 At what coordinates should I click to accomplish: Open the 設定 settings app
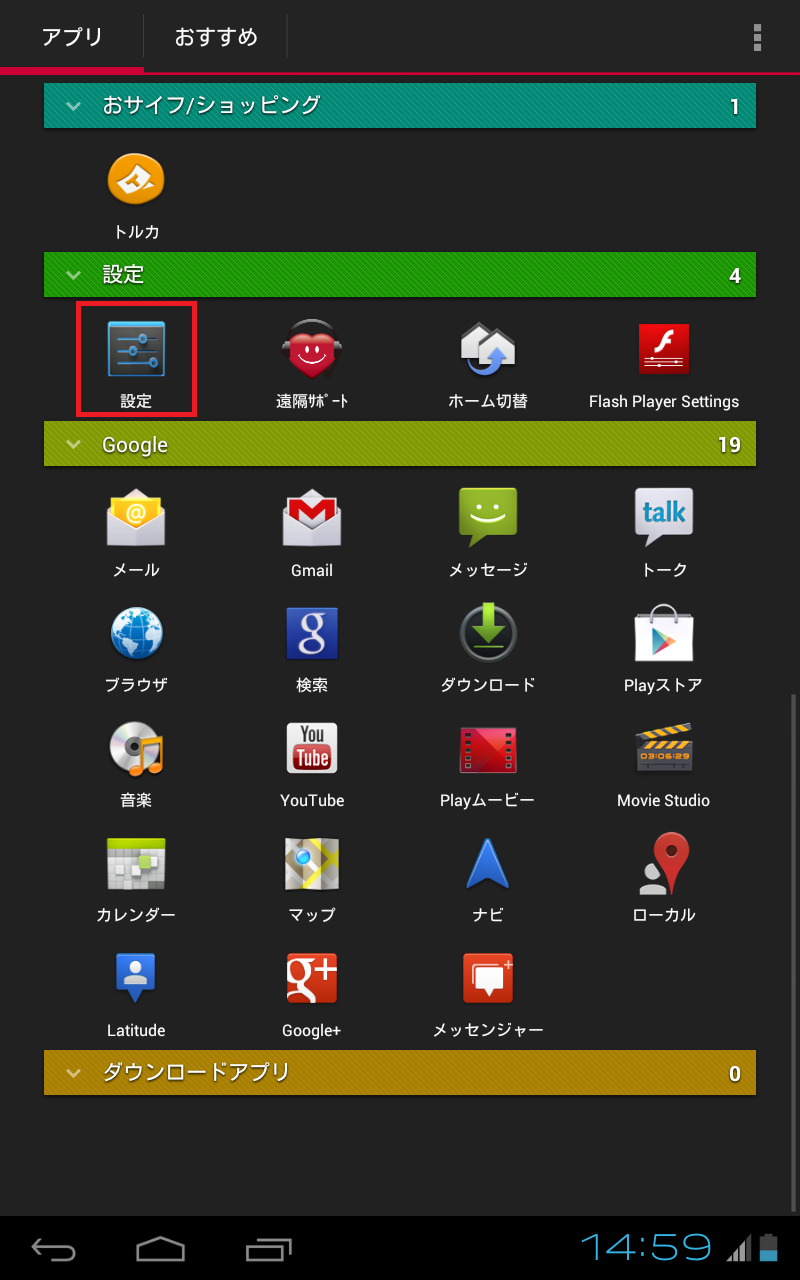[x=136, y=360]
